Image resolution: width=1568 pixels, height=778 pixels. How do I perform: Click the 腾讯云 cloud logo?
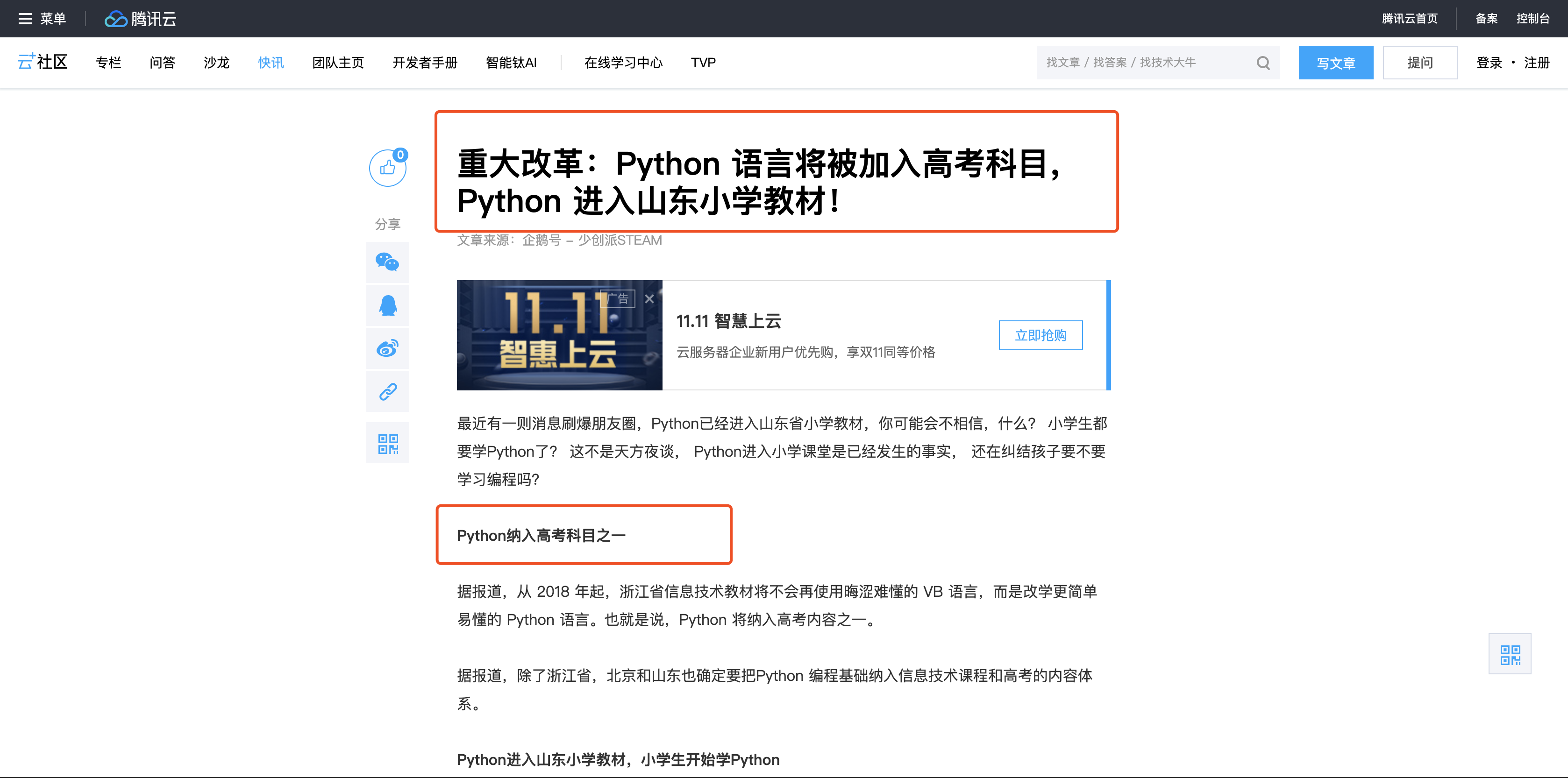pos(141,19)
